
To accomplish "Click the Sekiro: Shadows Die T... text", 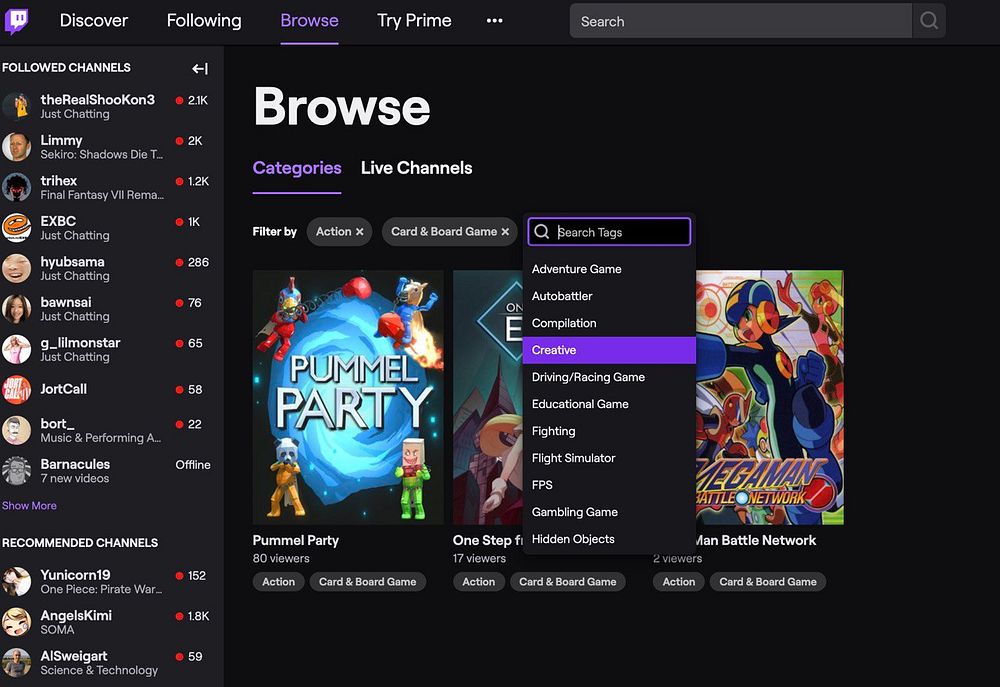I will click(x=101, y=154).
